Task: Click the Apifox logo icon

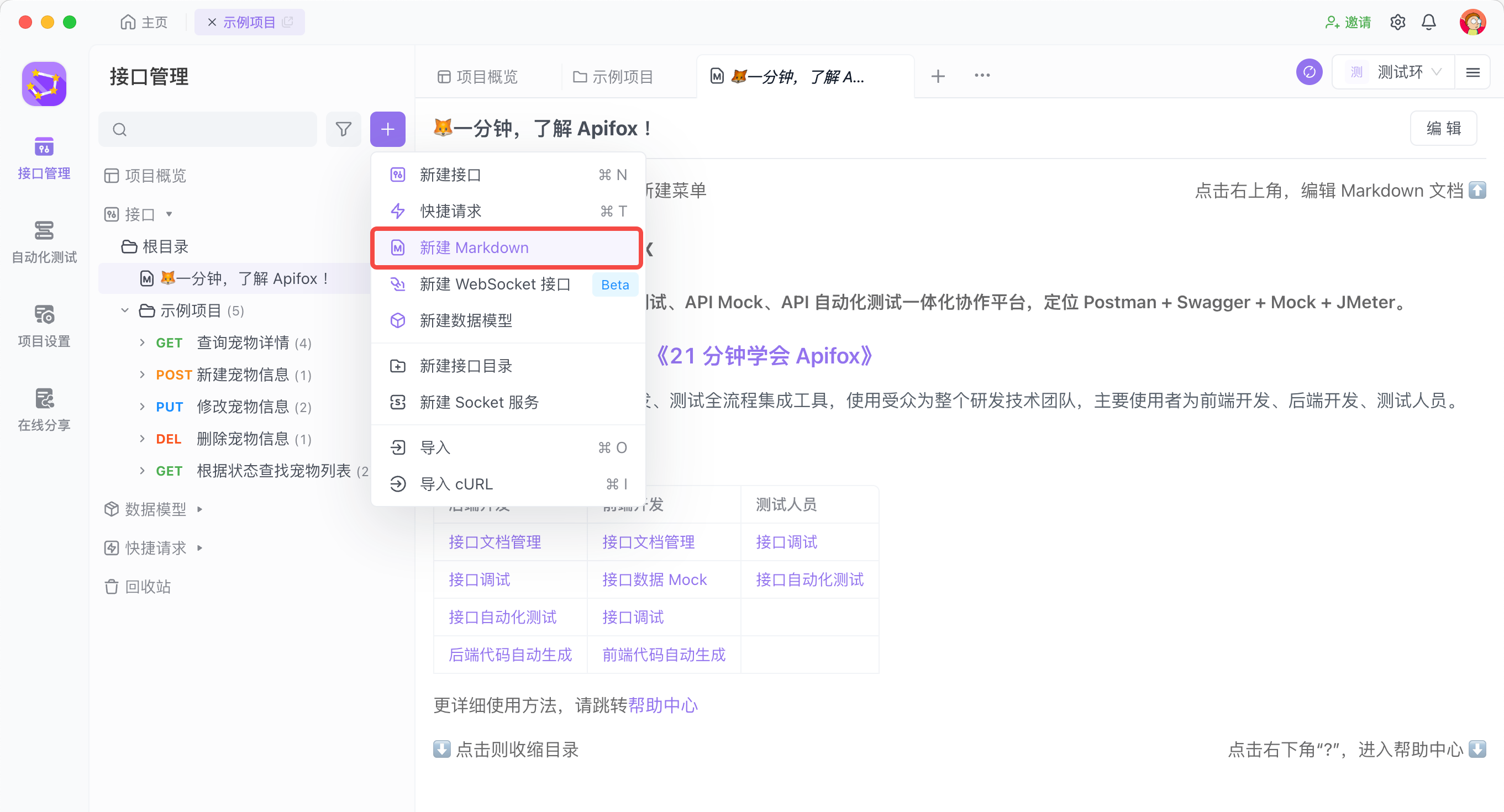Action: (x=44, y=84)
